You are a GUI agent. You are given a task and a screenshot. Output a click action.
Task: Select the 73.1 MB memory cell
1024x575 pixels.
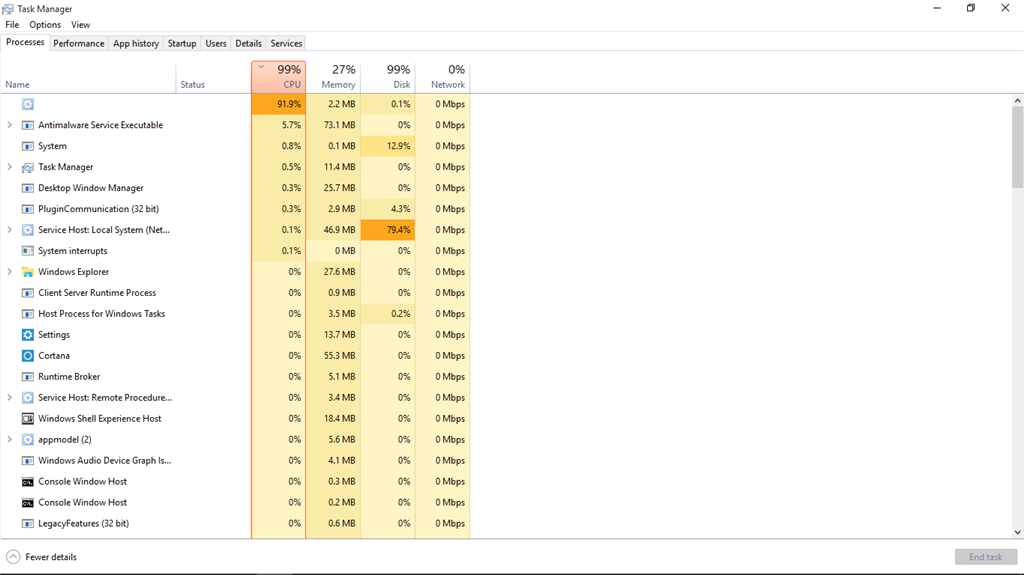(x=333, y=125)
